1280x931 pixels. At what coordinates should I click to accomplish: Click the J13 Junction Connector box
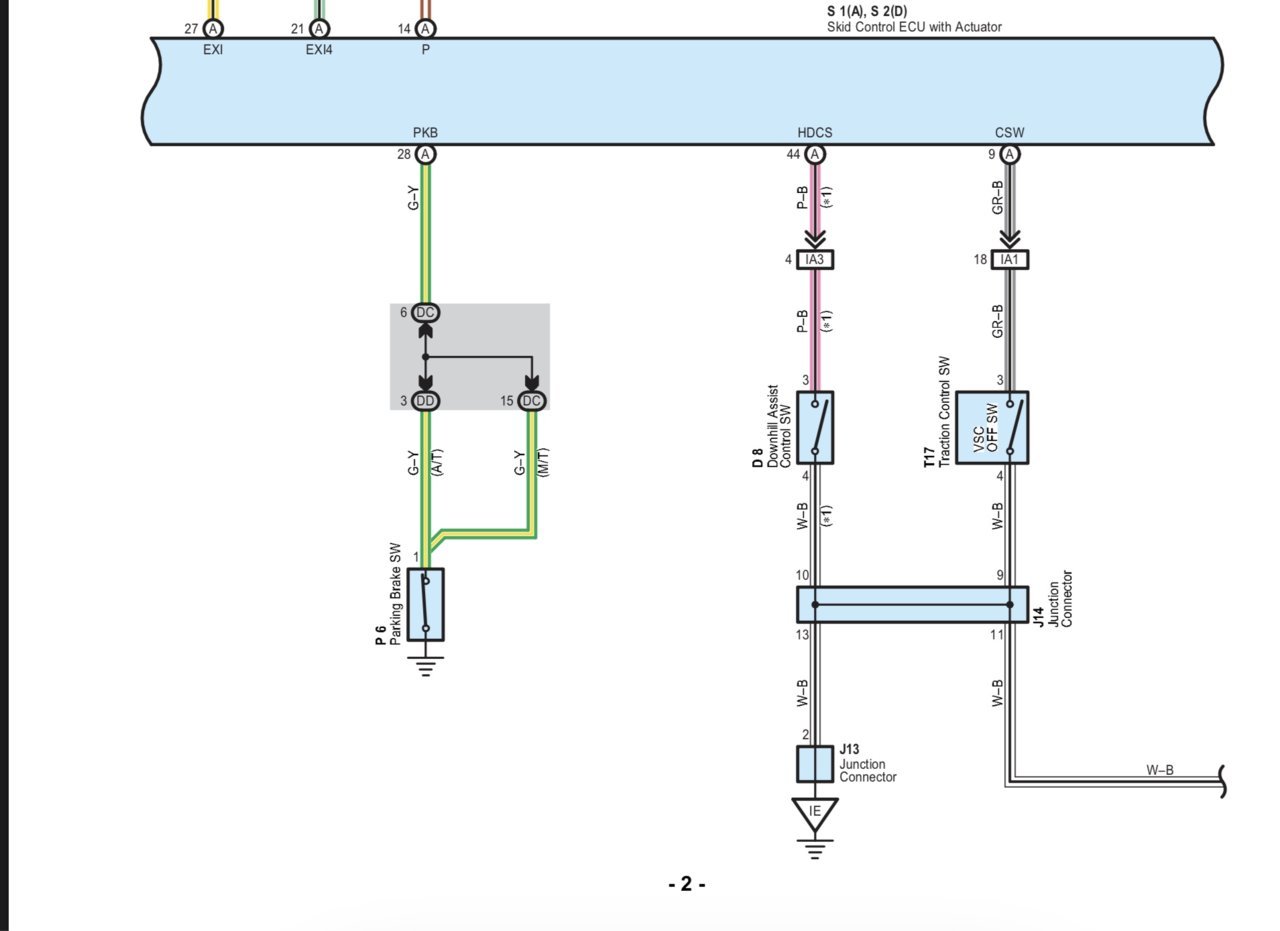pyautogui.click(x=815, y=764)
